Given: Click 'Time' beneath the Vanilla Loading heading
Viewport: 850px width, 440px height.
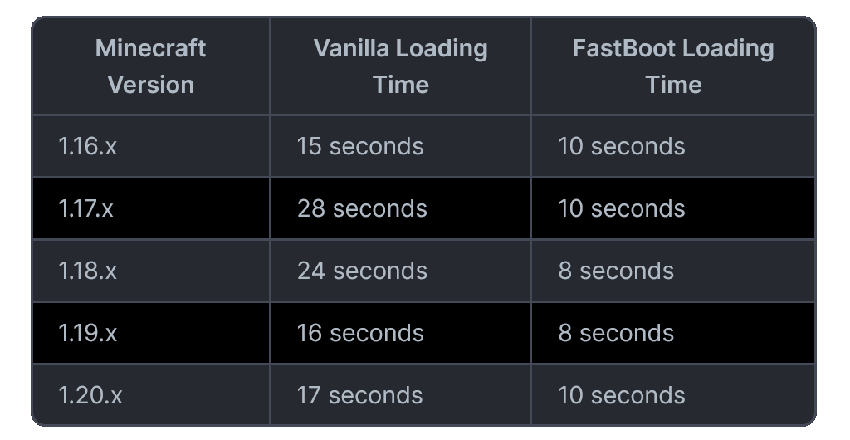Looking at the screenshot, I should click(400, 85).
